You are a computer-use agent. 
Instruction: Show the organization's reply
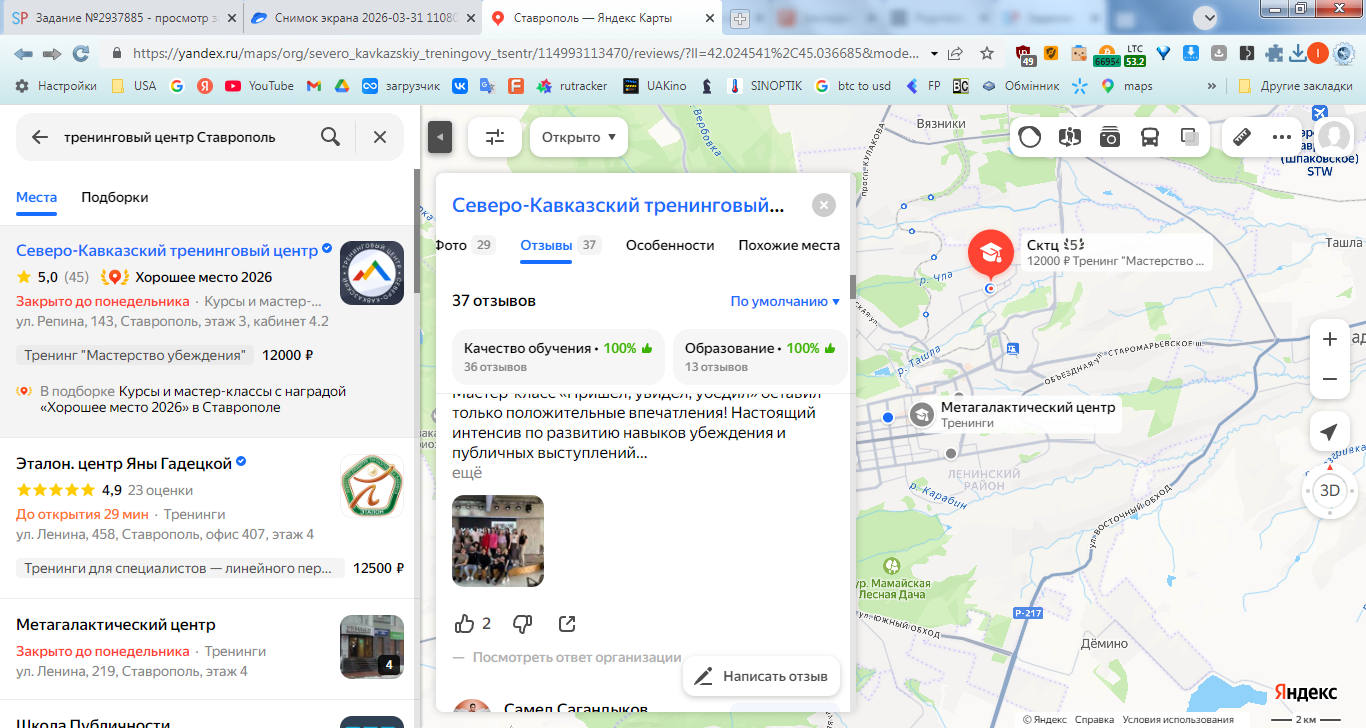click(577, 658)
